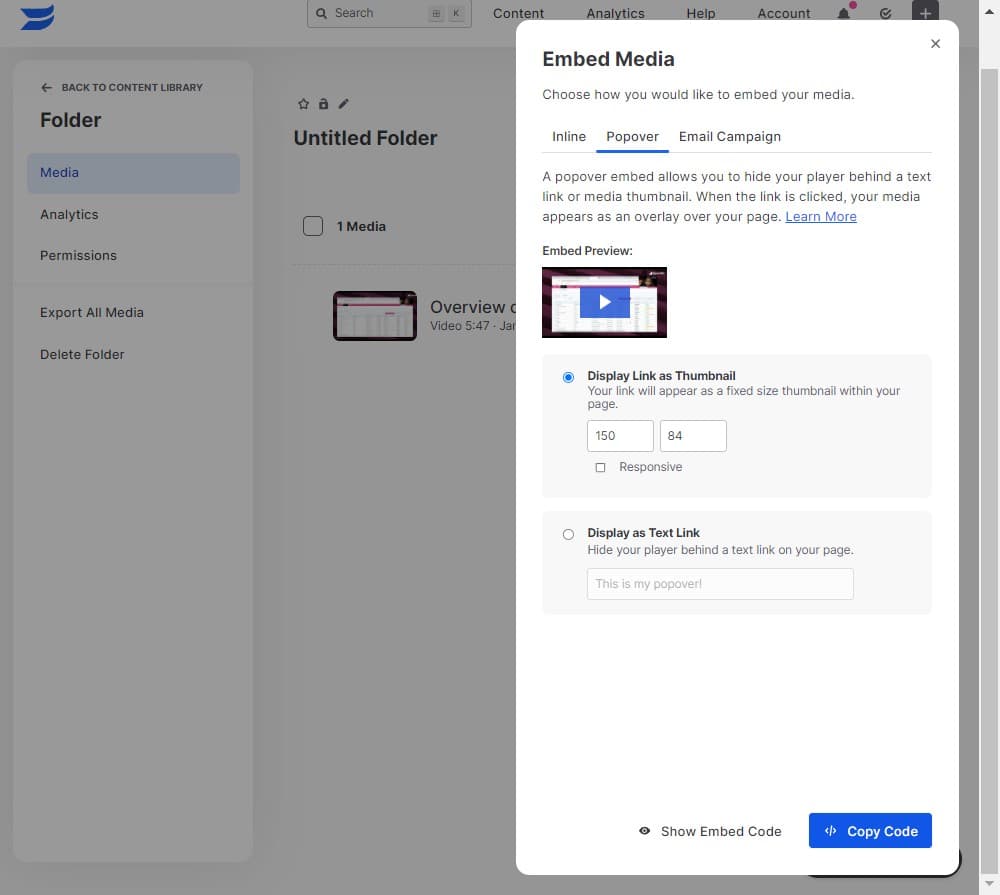This screenshot has width=1000, height=895.
Task: Enable the Responsive checkbox
Action: tap(601, 467)
